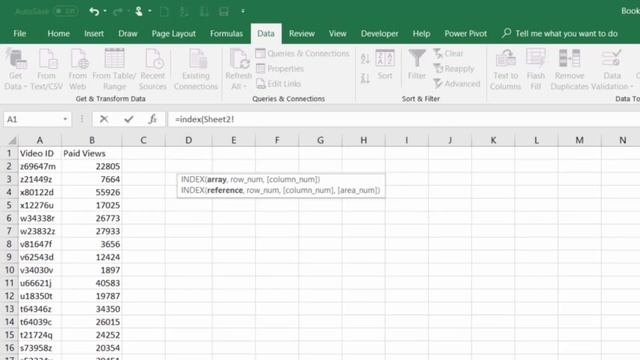Click the Reapply filter button
This screenshot has height=360, width=640.
[454, 69]
